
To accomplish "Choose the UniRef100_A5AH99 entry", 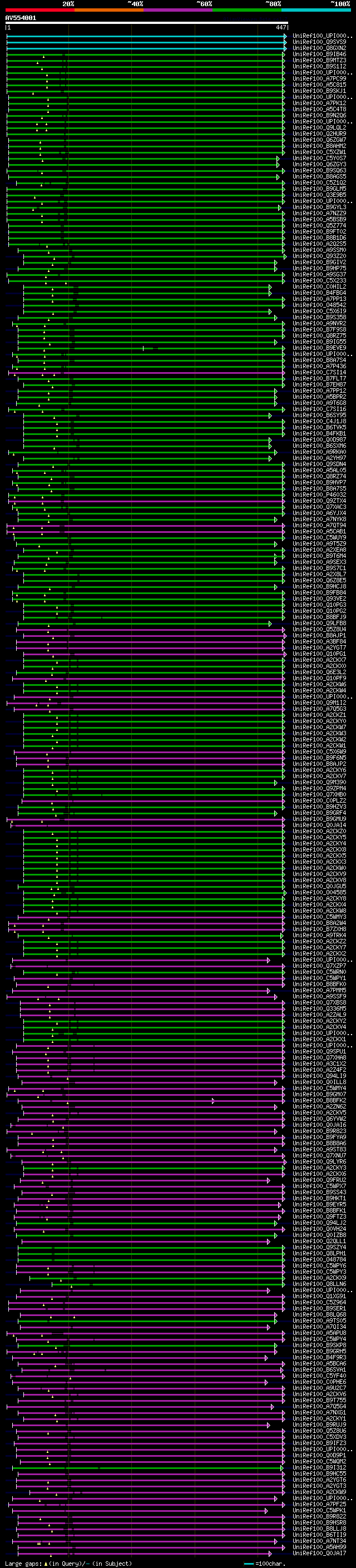I will click(319, 1547).
